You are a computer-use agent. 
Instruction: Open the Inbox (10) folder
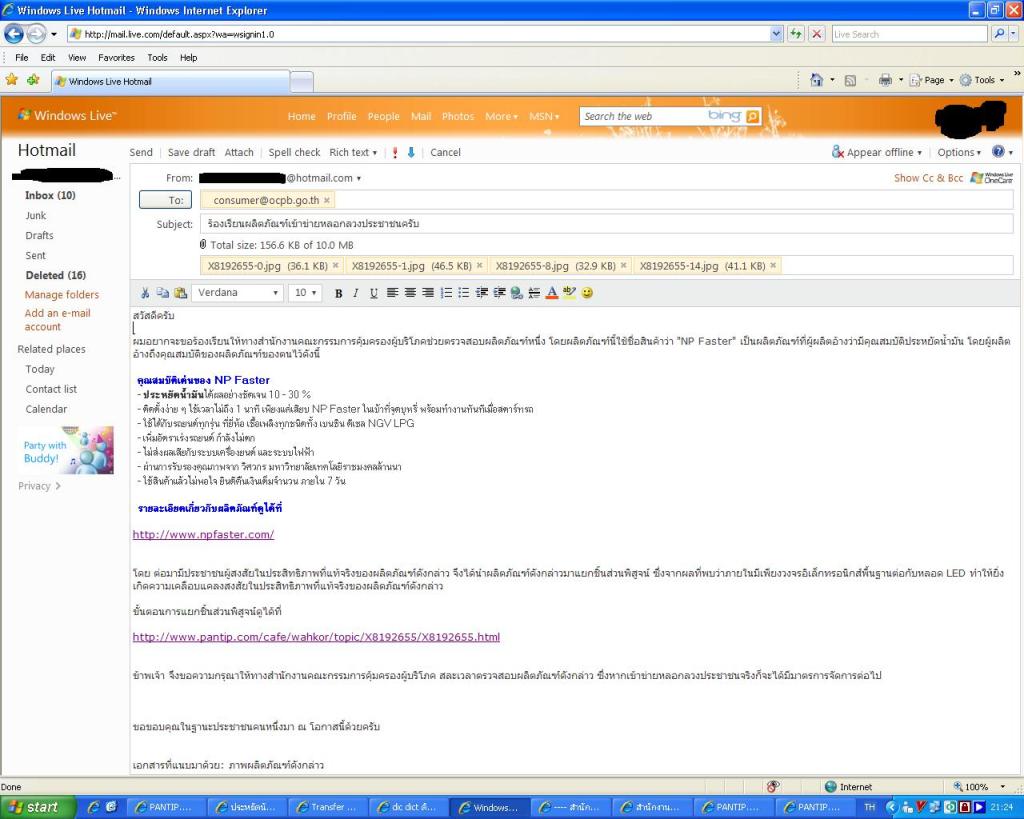(50, 195)
